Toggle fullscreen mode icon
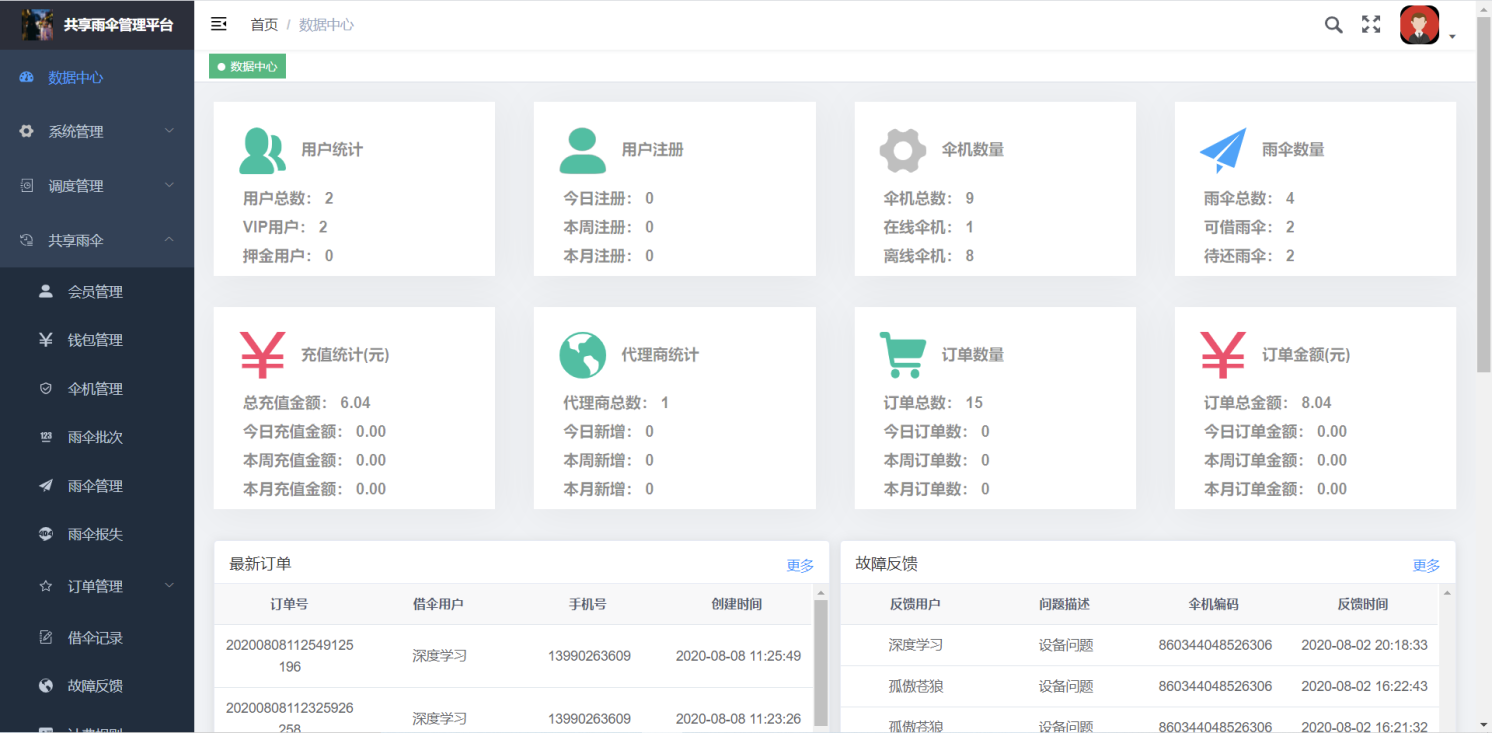The height and width of the screenshot is (733, 1492). [x=1371, y=25]
